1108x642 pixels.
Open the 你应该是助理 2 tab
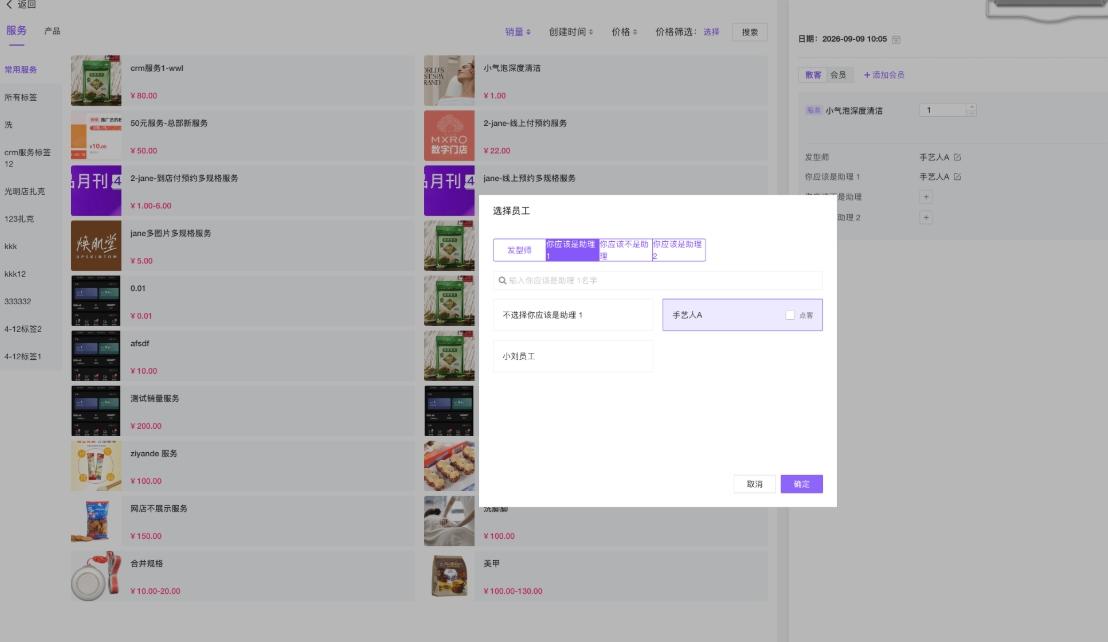[x=678, y=250]
